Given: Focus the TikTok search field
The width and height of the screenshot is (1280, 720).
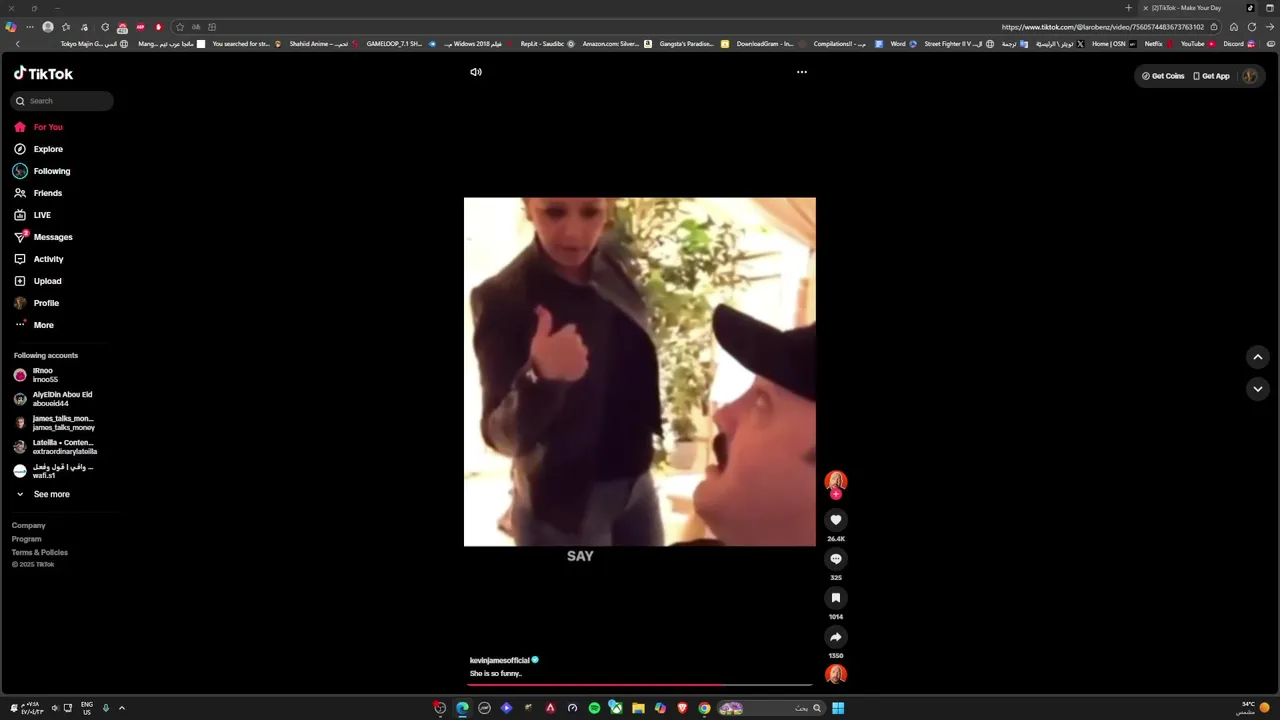Looking at the screenshot, I should pyautogui.click(x=63, y=101).
